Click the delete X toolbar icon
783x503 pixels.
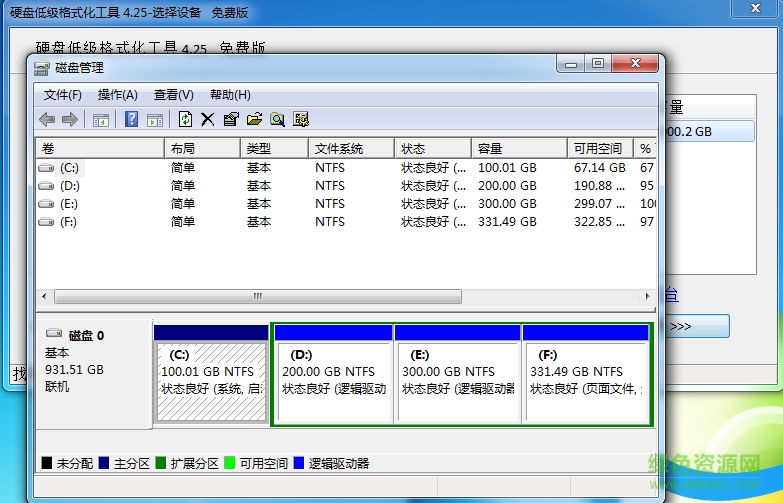[208, 120]
